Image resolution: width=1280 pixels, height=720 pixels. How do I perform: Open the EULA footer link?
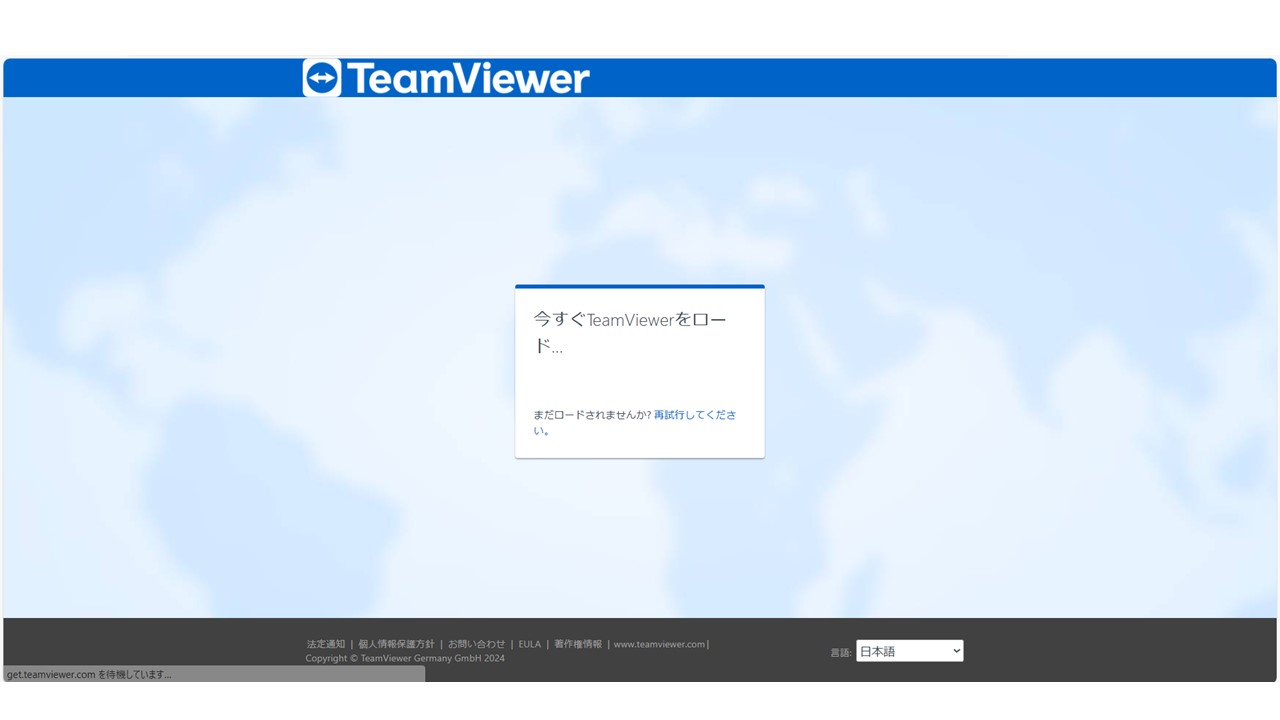(529, 644)
